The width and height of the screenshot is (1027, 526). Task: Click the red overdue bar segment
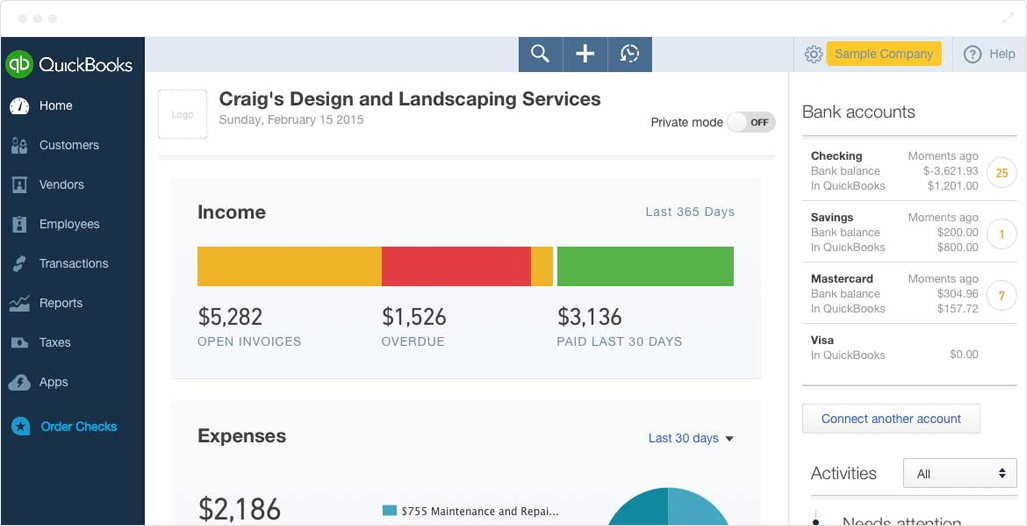456,267
